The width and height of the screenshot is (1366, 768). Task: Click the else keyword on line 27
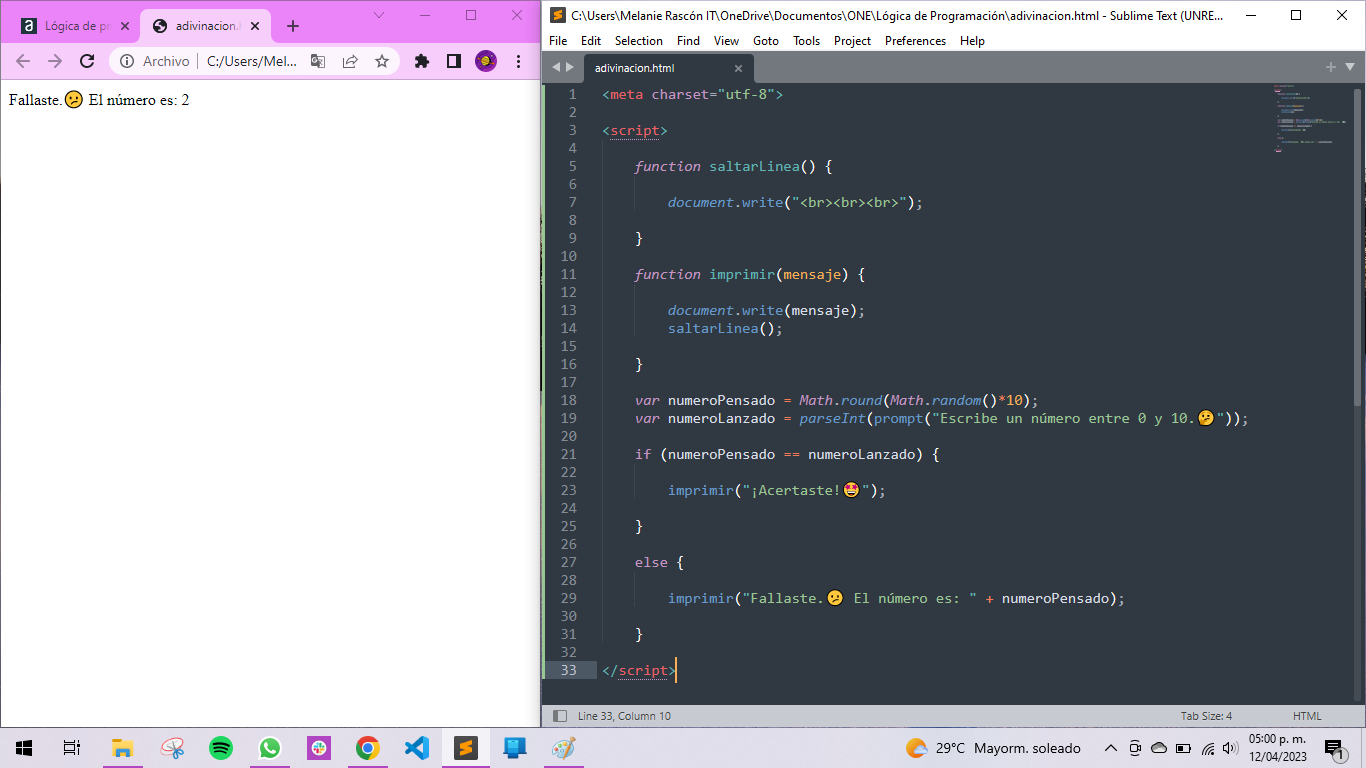click(651, 562)
